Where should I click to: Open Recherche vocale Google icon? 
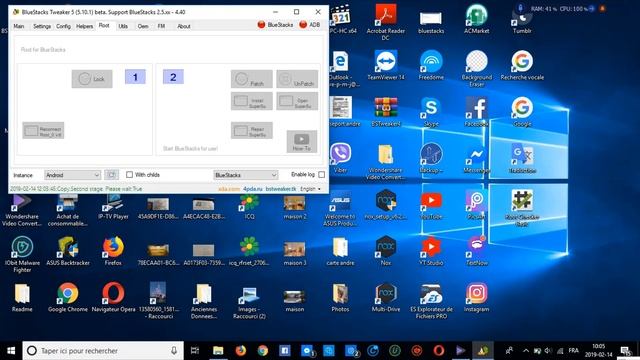pos(522,65)
